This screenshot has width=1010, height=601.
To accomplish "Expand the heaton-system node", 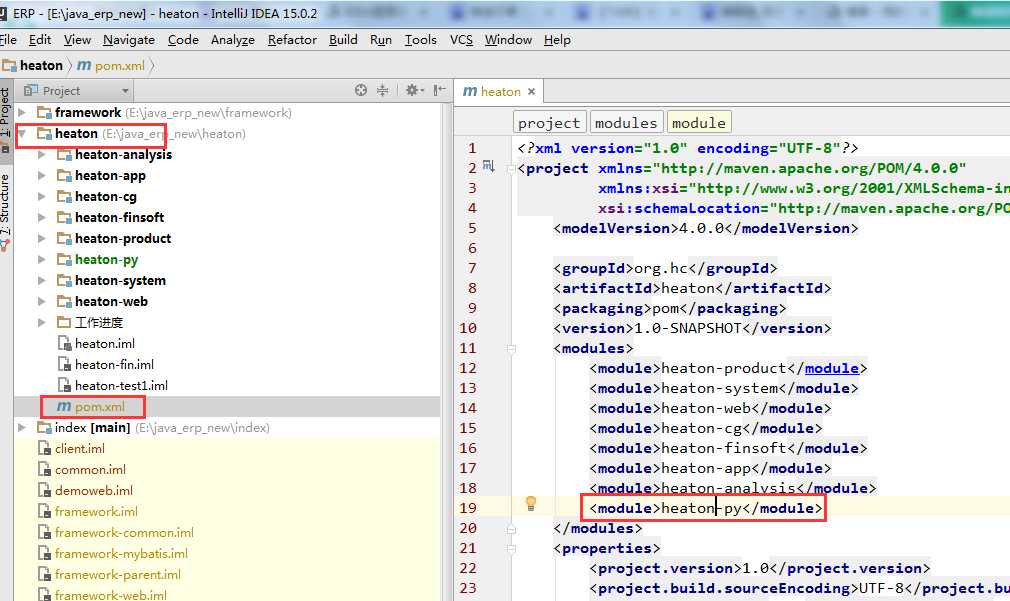I will (42, 280).
